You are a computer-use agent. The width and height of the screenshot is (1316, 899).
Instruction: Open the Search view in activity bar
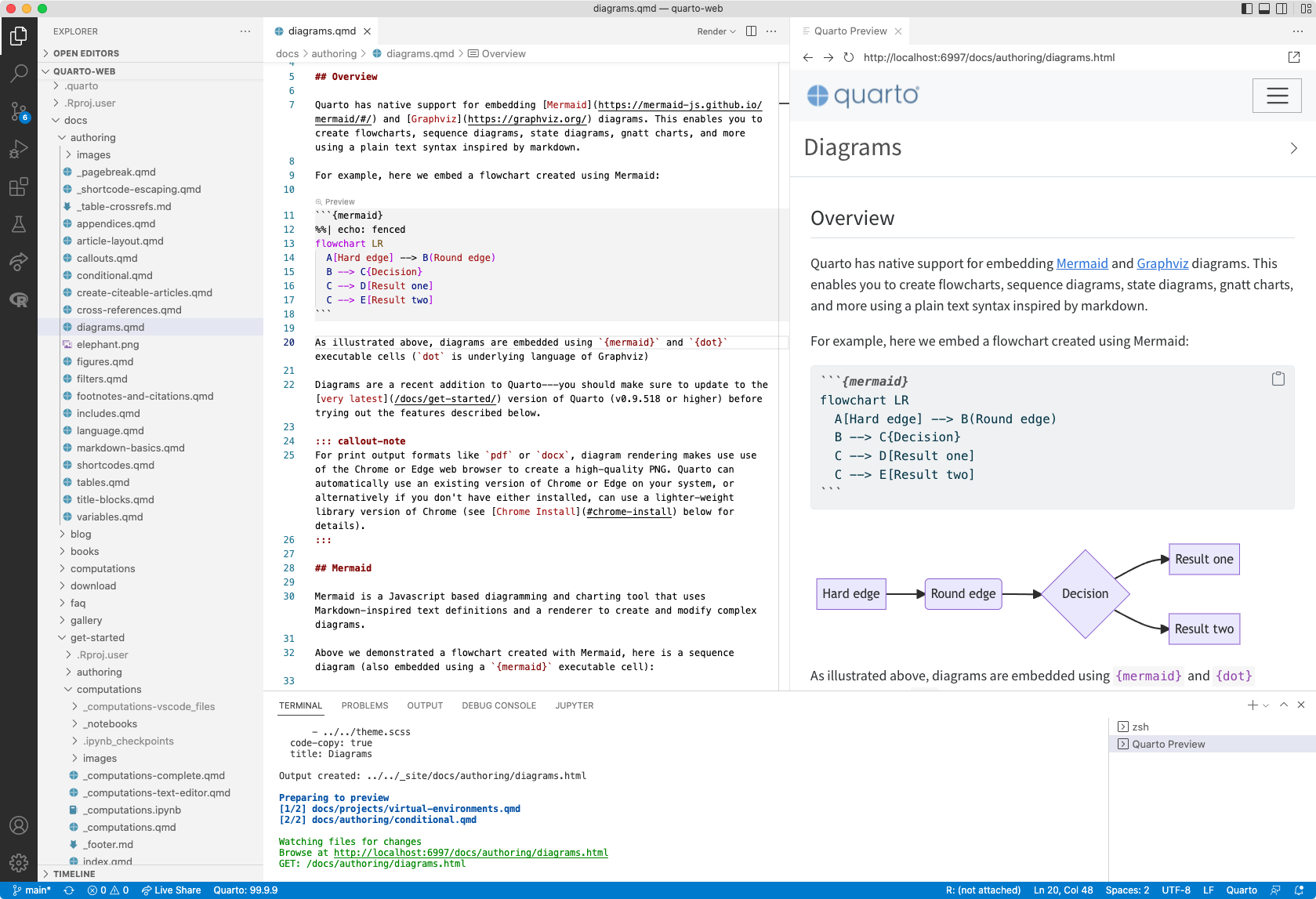coord(19,74)
